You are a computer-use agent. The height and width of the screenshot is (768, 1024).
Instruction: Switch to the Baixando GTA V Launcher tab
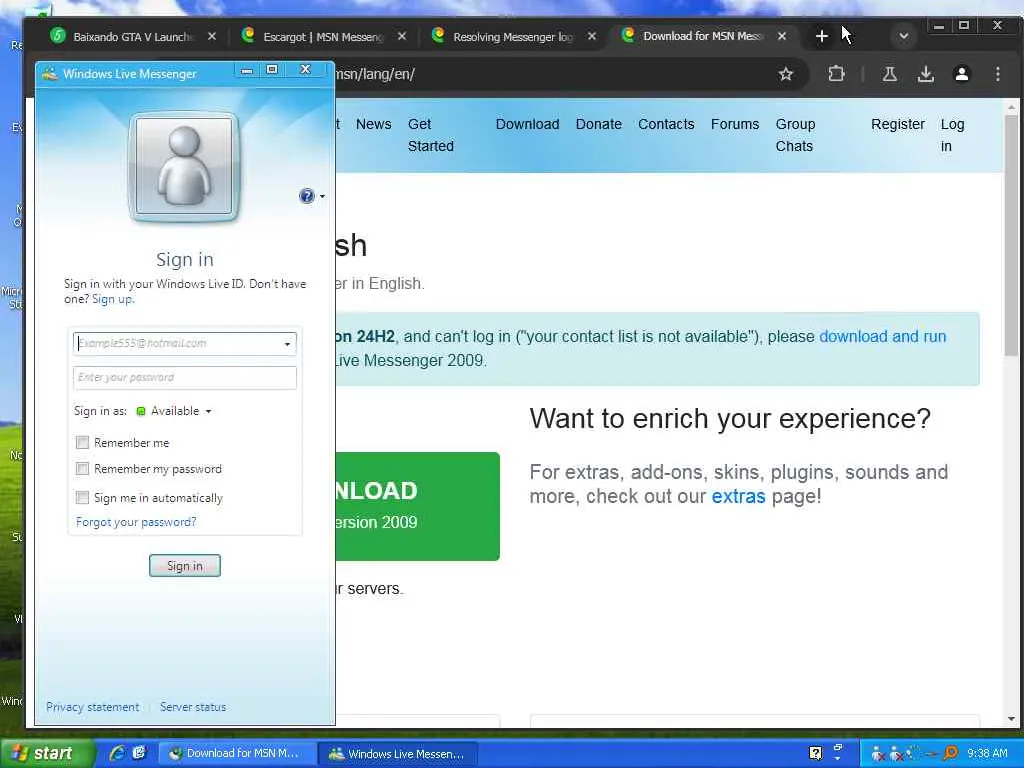point(133,37)
